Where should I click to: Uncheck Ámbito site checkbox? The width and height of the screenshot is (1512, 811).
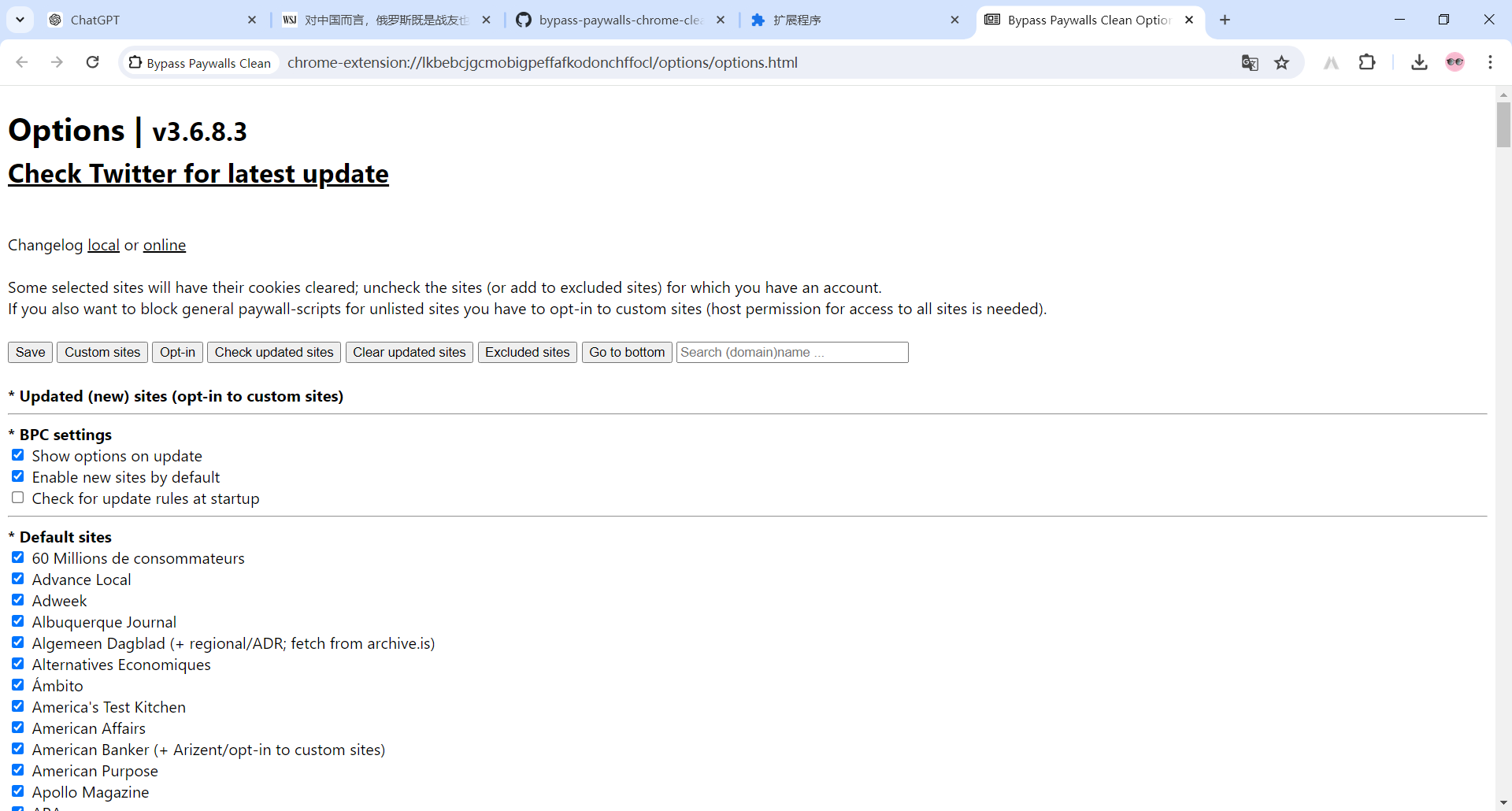tap(17, 685)
